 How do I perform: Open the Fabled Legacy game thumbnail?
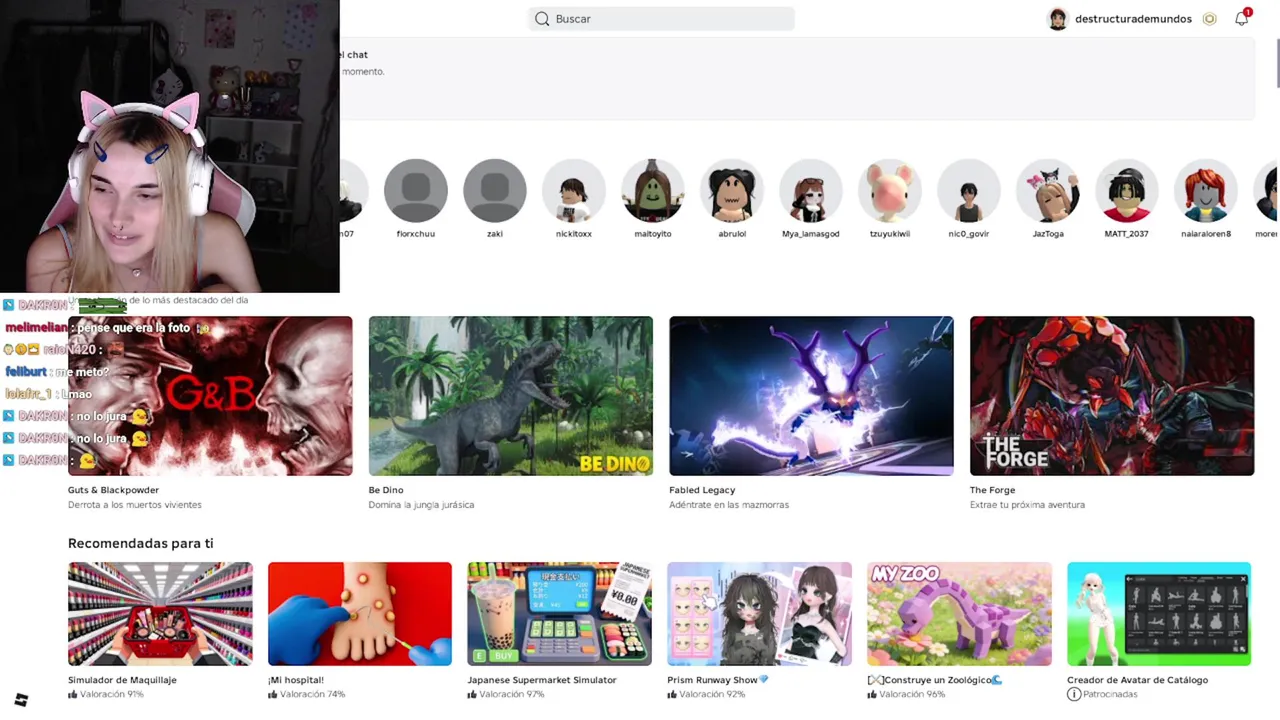(811, 396)
